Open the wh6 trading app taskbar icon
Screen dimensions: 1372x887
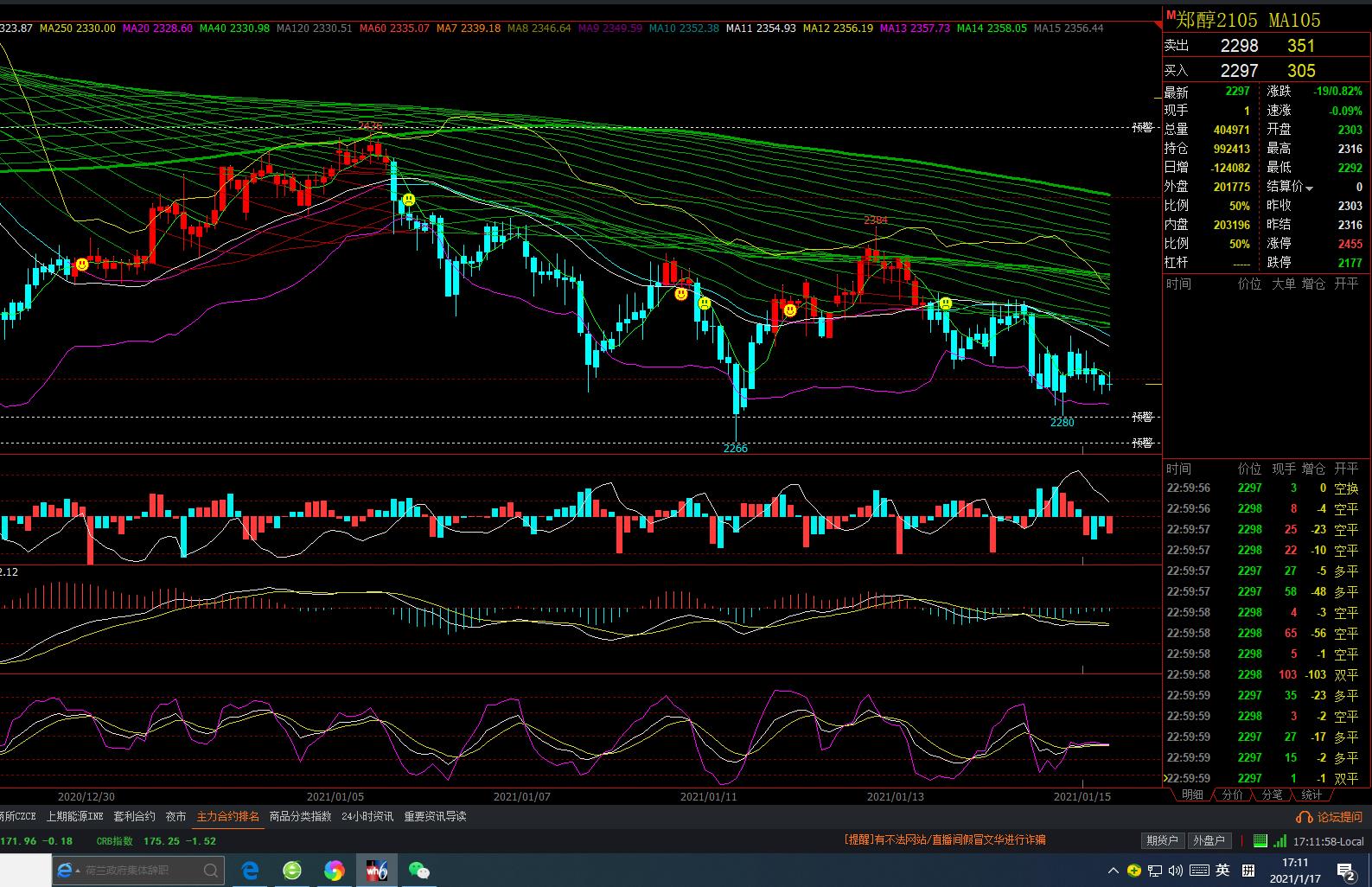(x=376, y=870)
